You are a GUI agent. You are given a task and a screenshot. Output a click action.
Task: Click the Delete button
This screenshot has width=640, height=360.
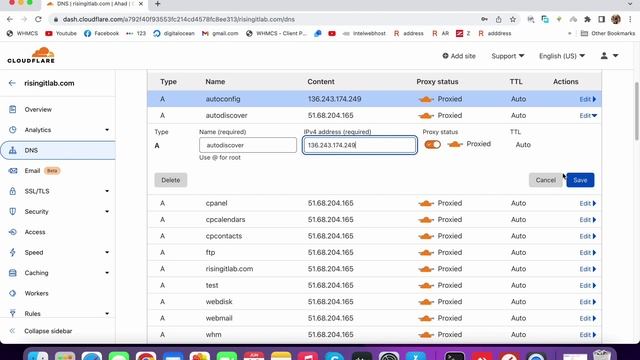(171, 180)
